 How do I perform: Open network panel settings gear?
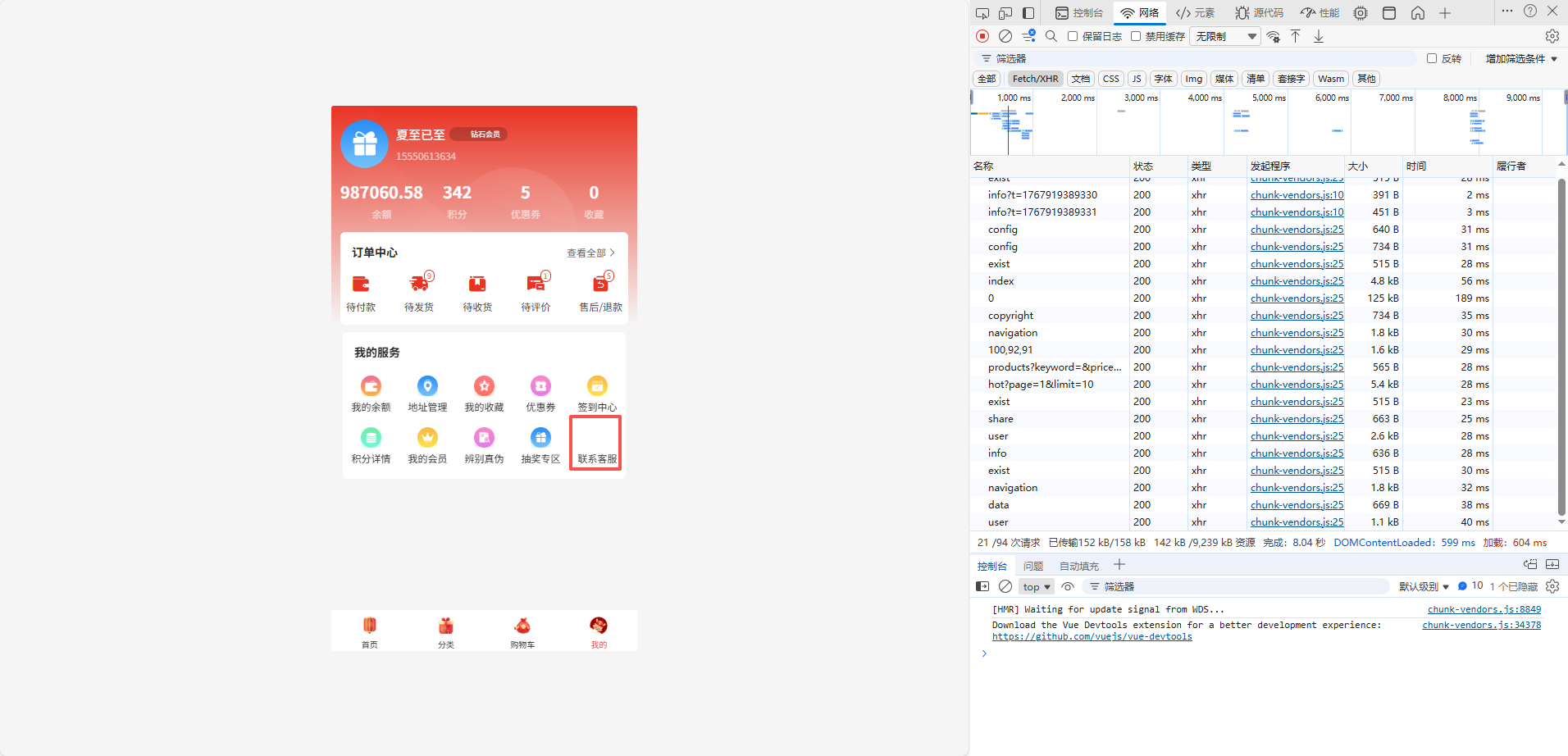(1552, 36)
